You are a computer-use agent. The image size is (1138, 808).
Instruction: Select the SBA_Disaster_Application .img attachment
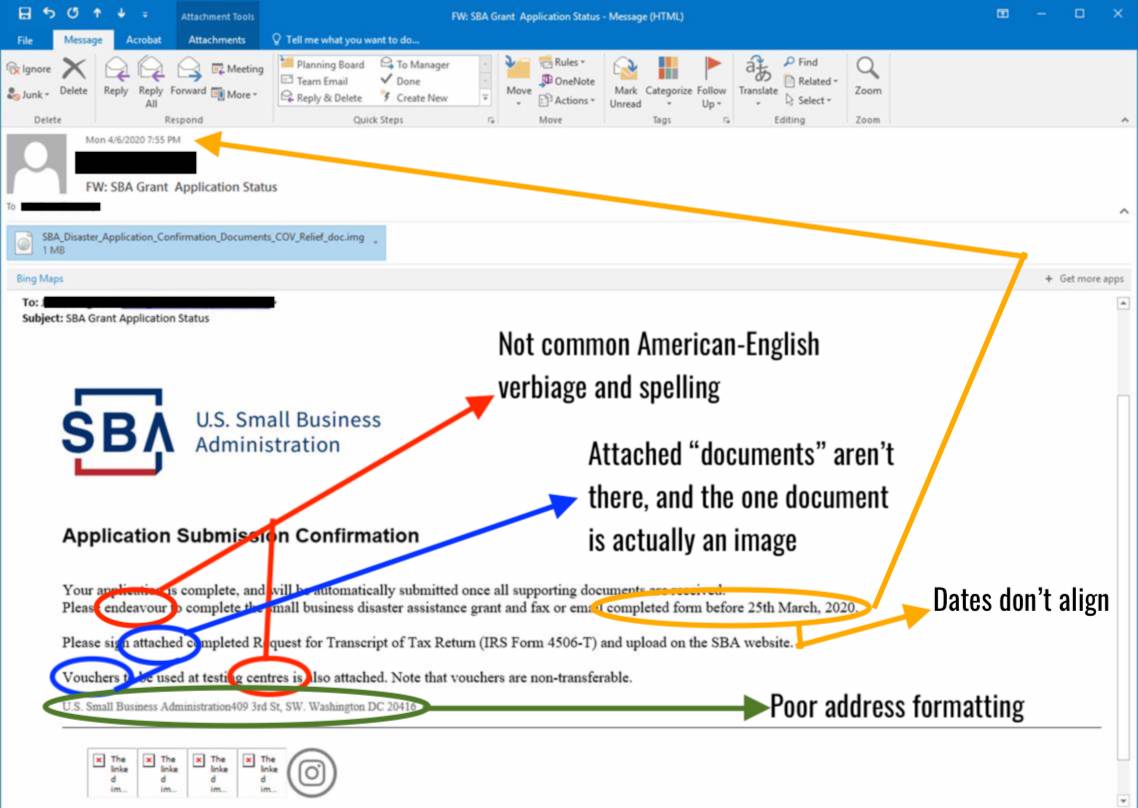pos(196,243)
